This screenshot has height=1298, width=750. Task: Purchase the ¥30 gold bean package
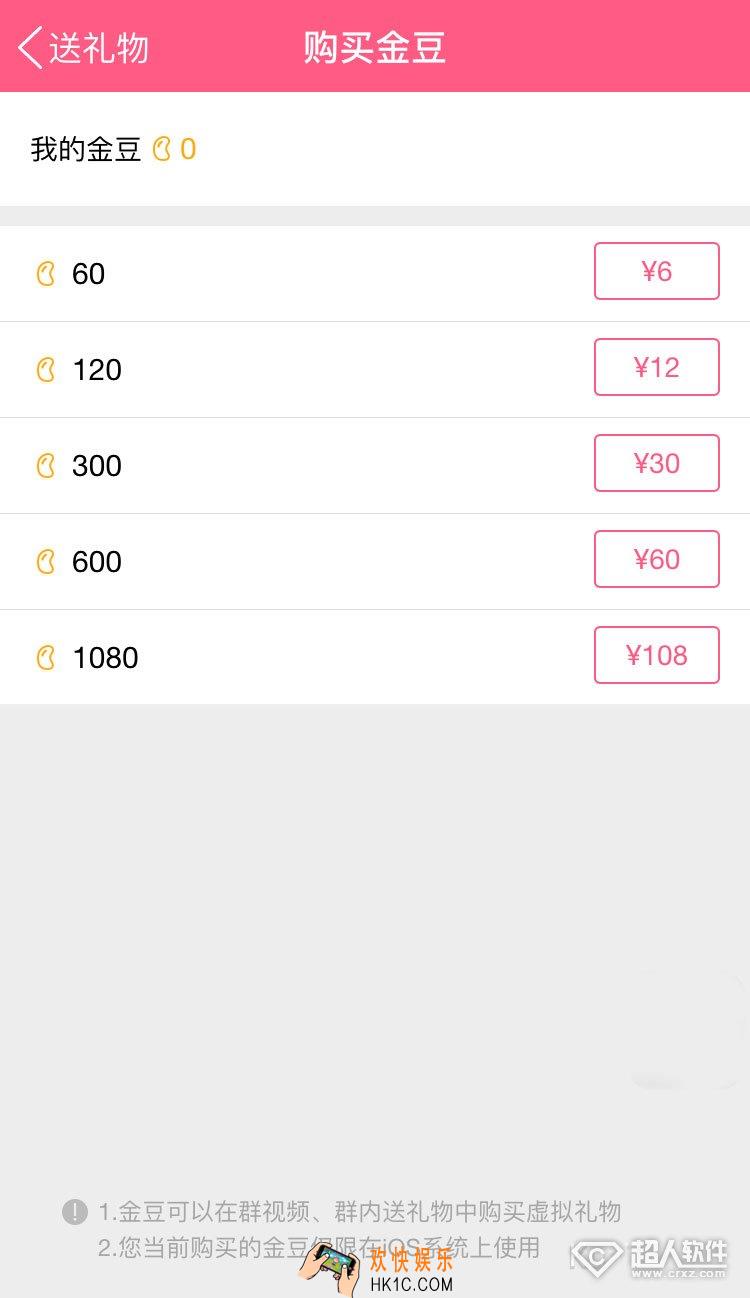657,463
